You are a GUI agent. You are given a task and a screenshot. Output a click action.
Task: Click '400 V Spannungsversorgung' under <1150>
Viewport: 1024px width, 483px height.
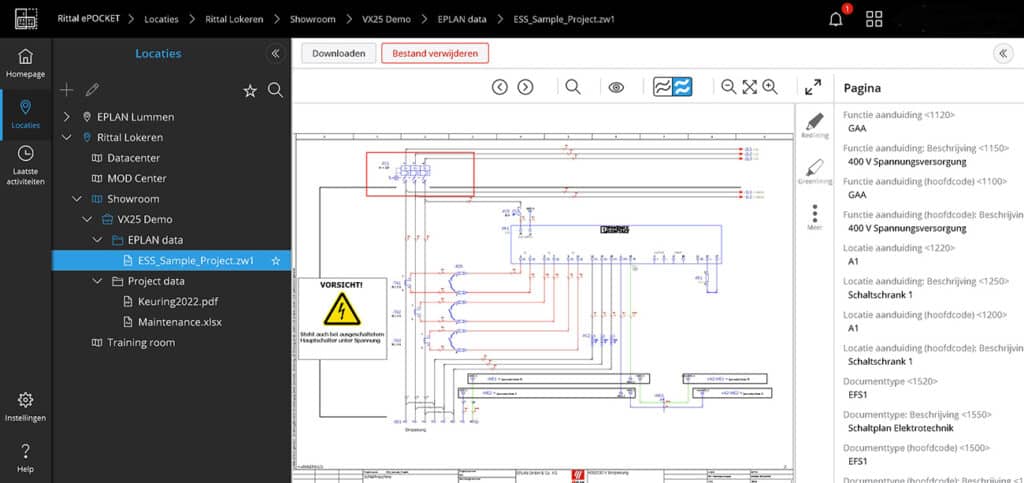coord(907,162)
